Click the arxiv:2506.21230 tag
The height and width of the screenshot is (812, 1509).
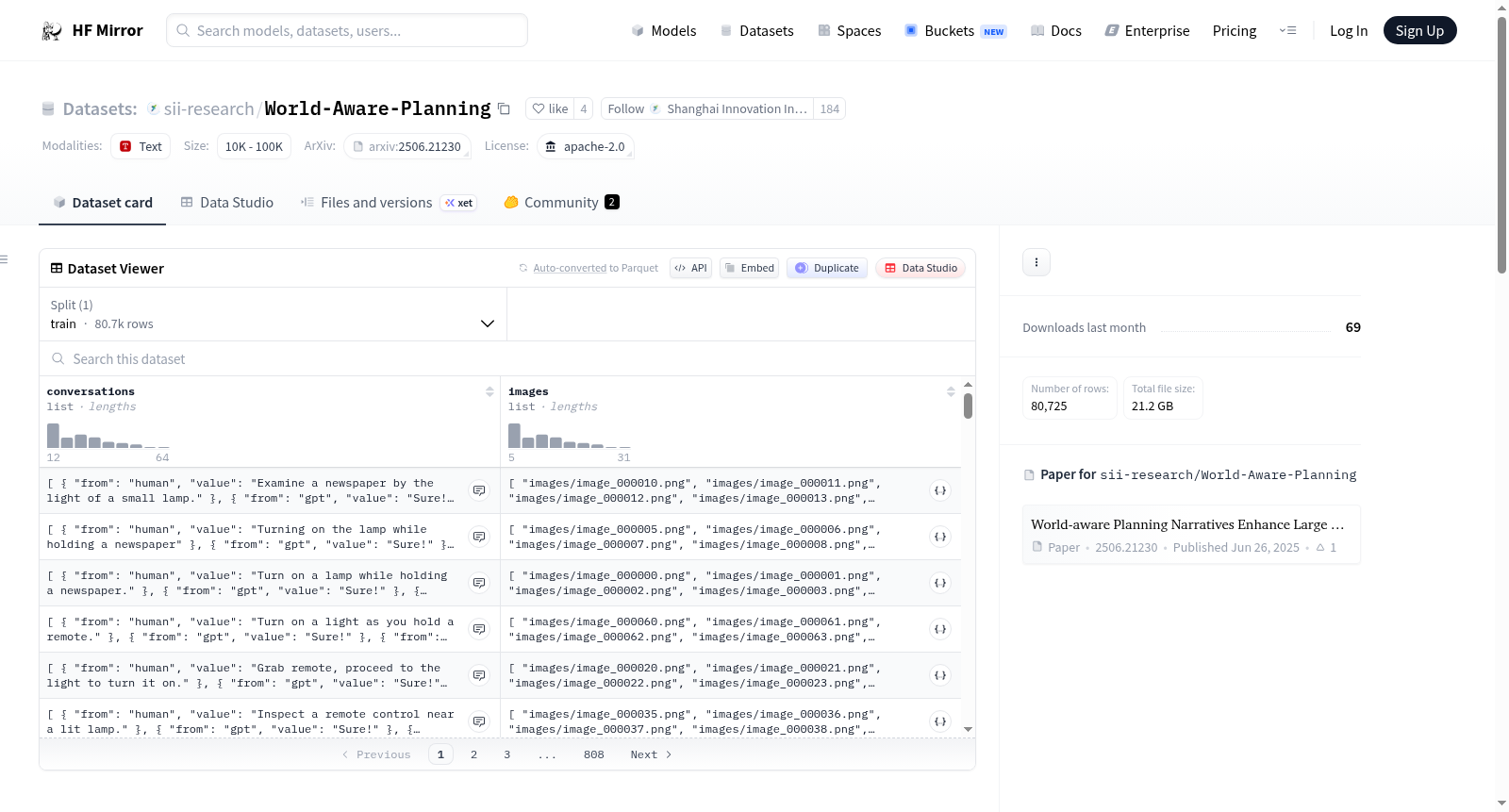pos(407,147)
